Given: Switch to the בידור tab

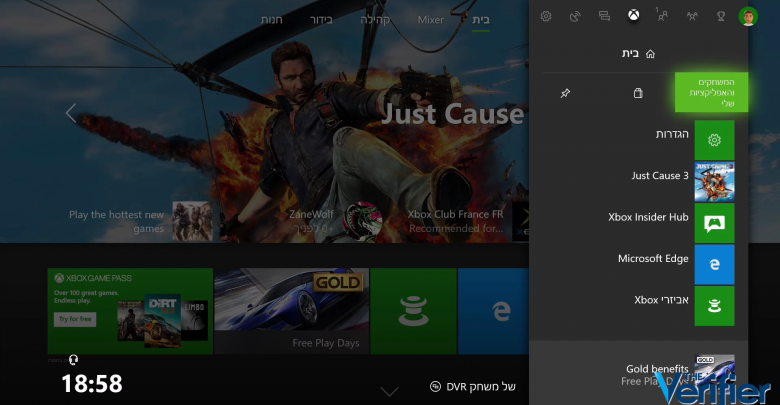Looking at the screenshot, I should tap(321, 20).
